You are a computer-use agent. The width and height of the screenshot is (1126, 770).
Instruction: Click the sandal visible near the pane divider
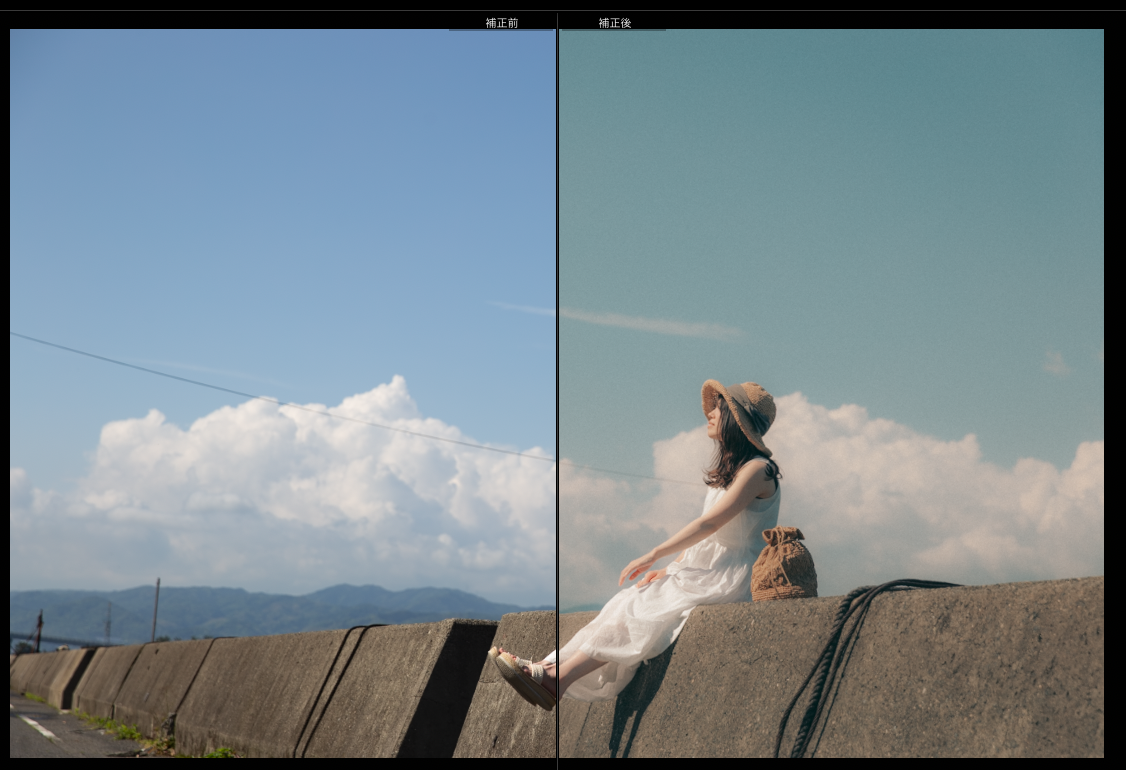pos(520,670)
